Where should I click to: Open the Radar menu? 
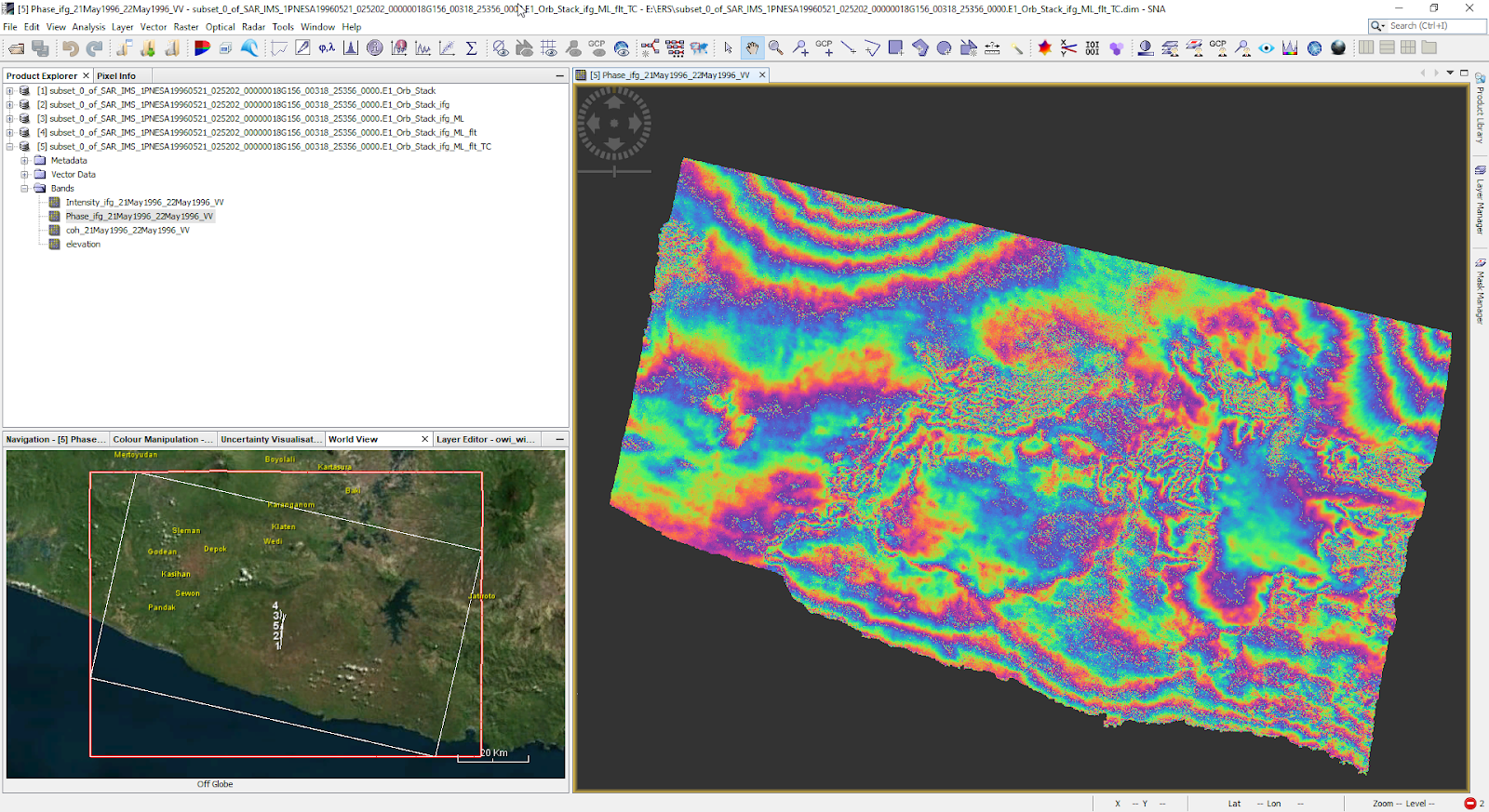(x=253, y=27)
